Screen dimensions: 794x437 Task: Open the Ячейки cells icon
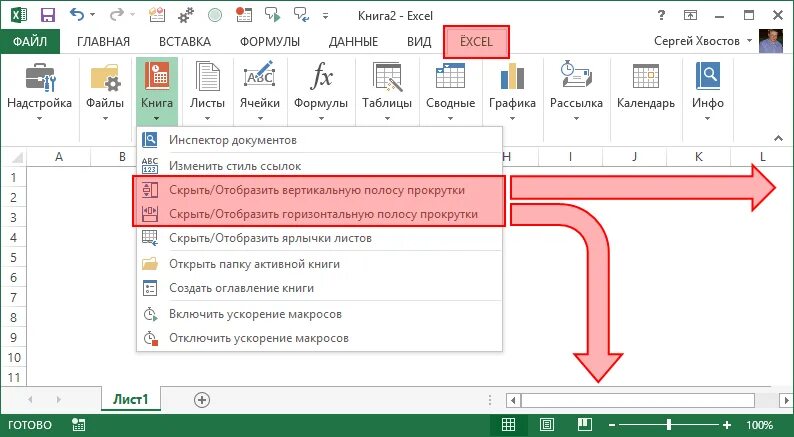(260, 76)
